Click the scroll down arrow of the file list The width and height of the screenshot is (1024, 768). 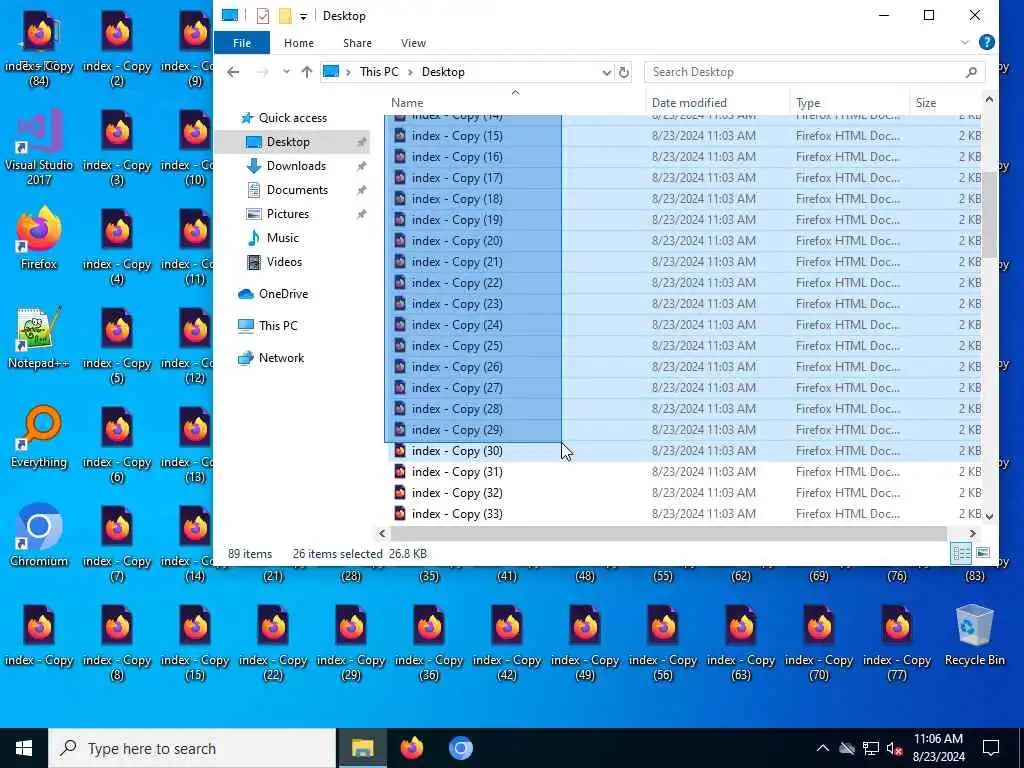pos(989,516)
